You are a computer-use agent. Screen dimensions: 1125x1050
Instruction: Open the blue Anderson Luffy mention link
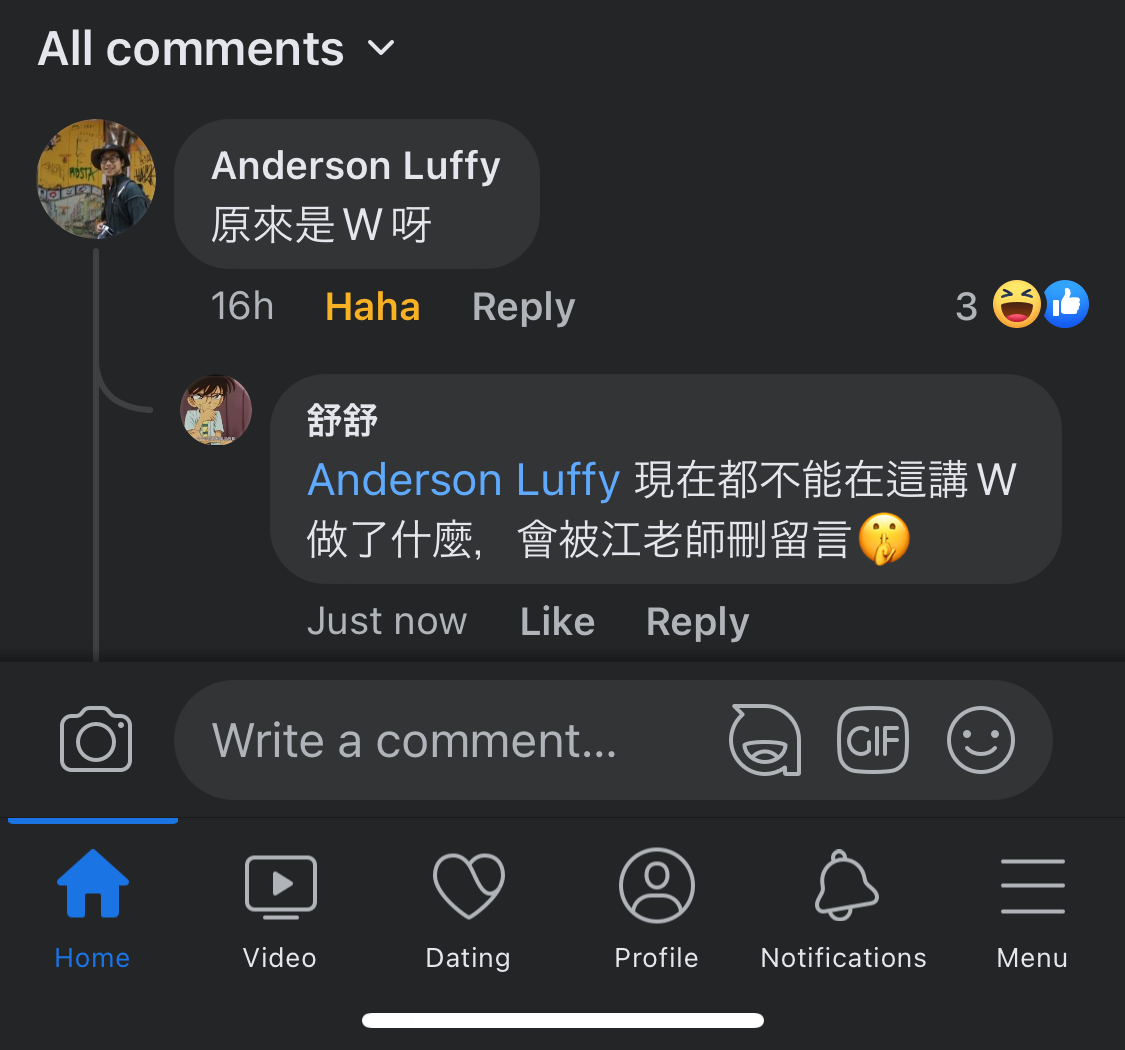(x=463, y=479)
